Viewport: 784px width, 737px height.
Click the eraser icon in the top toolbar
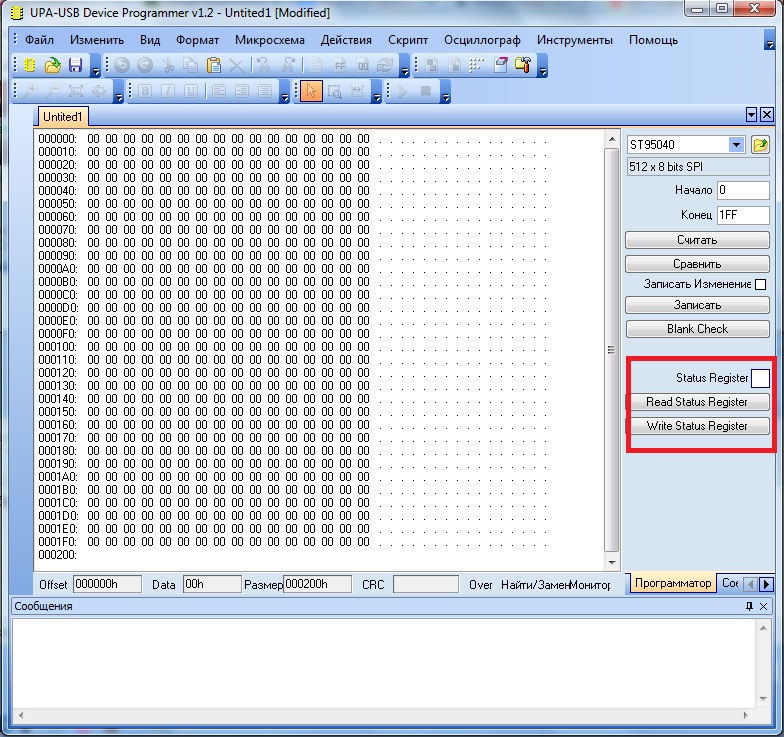[499, 66]
